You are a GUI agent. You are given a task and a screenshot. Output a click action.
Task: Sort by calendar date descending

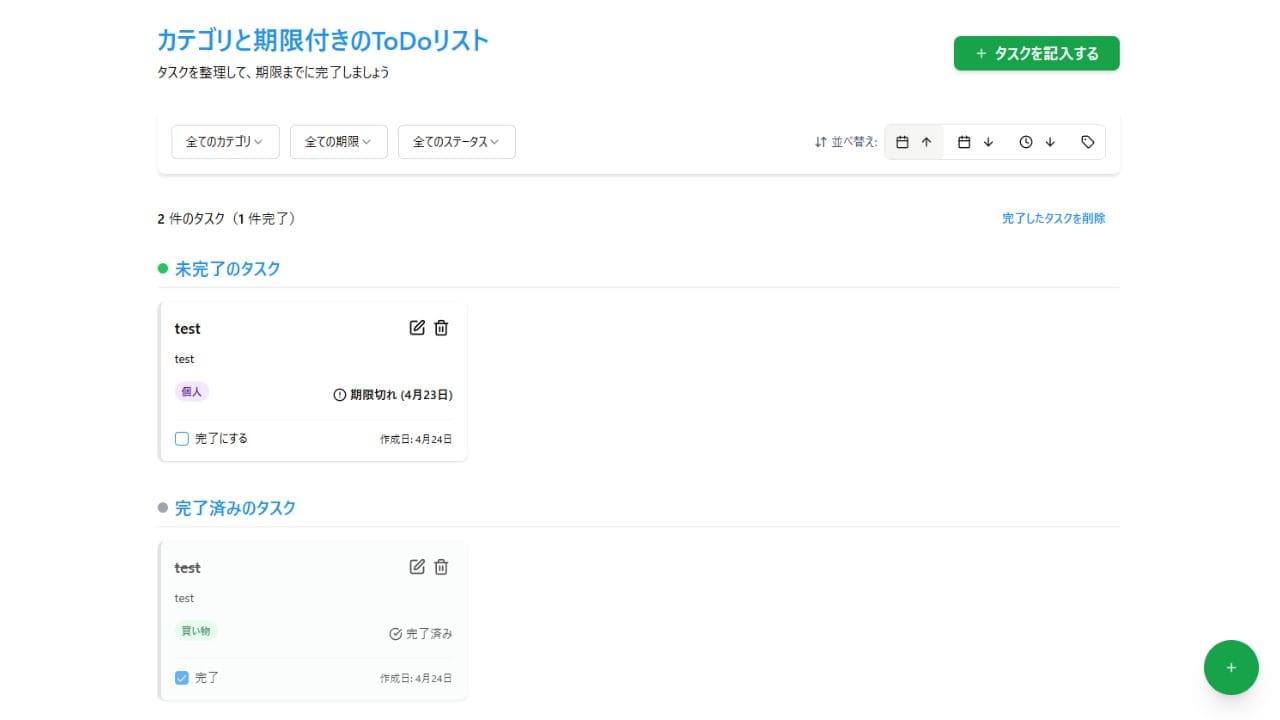[x=976, y=142]
